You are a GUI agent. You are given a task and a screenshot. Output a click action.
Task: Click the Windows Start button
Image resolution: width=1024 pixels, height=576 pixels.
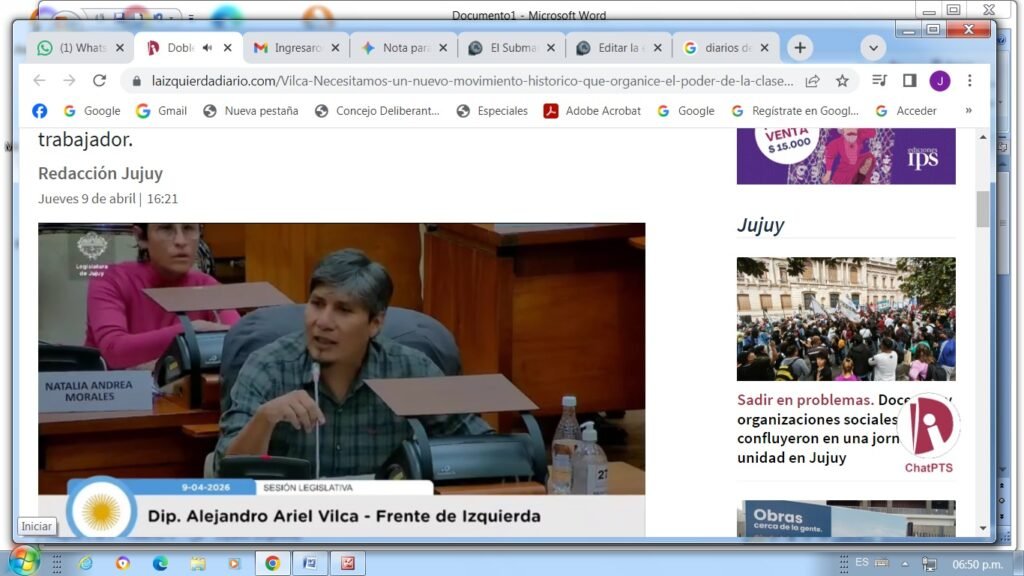pos(22,562)
